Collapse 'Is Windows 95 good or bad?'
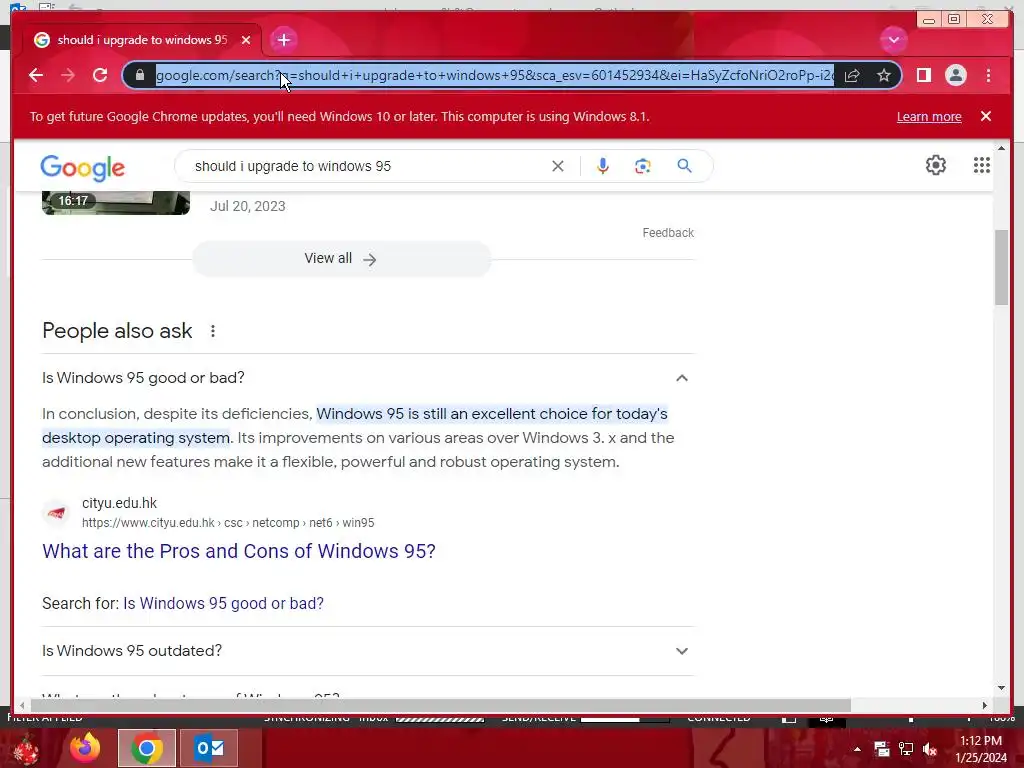 pyautogui.click(x=368, y=377)
